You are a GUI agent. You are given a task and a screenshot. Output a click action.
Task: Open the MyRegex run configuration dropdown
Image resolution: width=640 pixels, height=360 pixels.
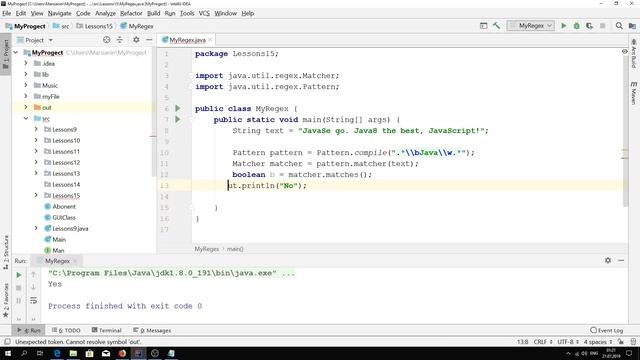pyautogui.click(x=531, y=26)
